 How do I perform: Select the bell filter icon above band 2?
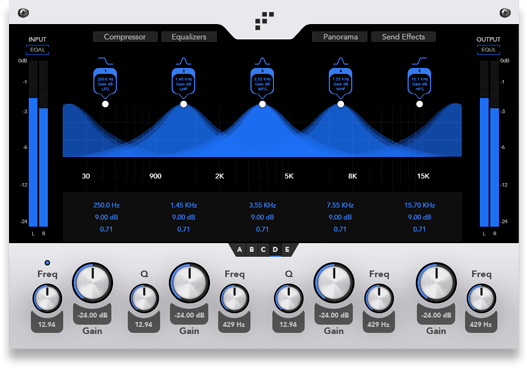point(184,61)
